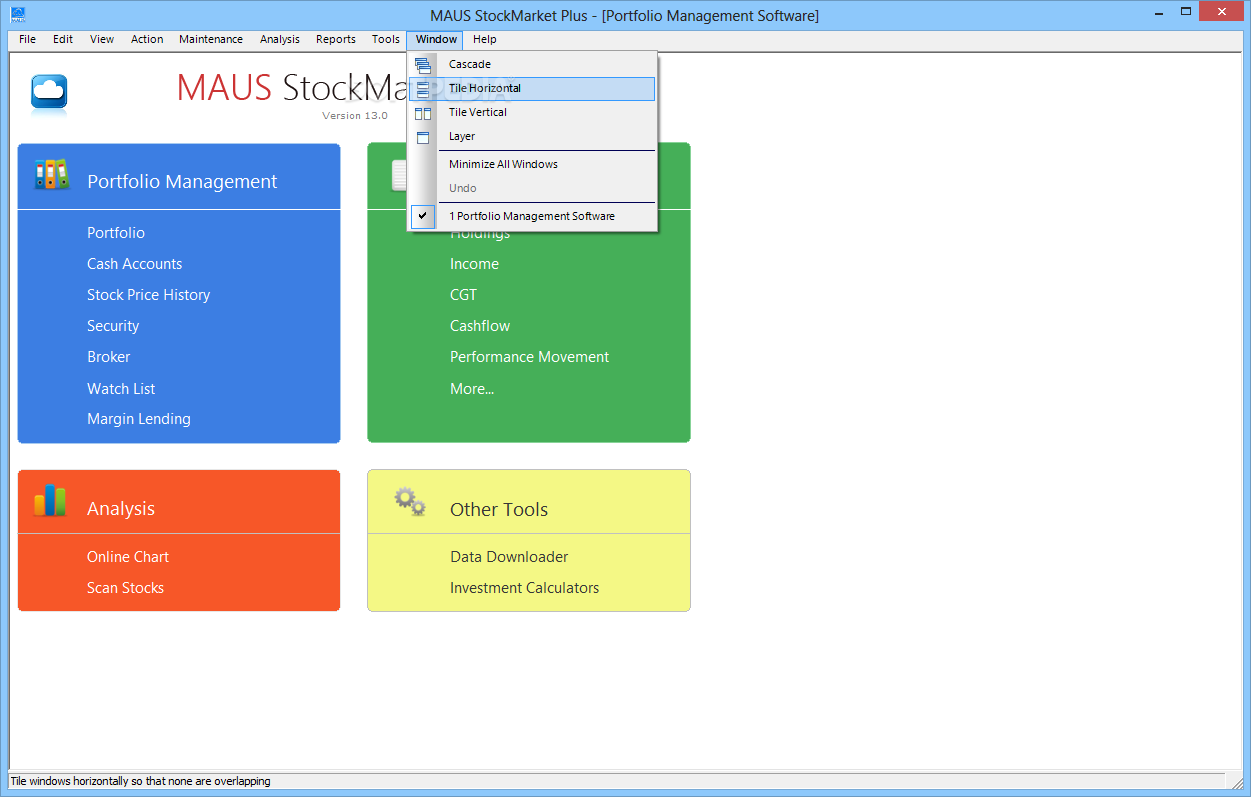Click the status bar tile windows hint text
The width and height of the screenshot is (1251, 797).
[140, 781]
